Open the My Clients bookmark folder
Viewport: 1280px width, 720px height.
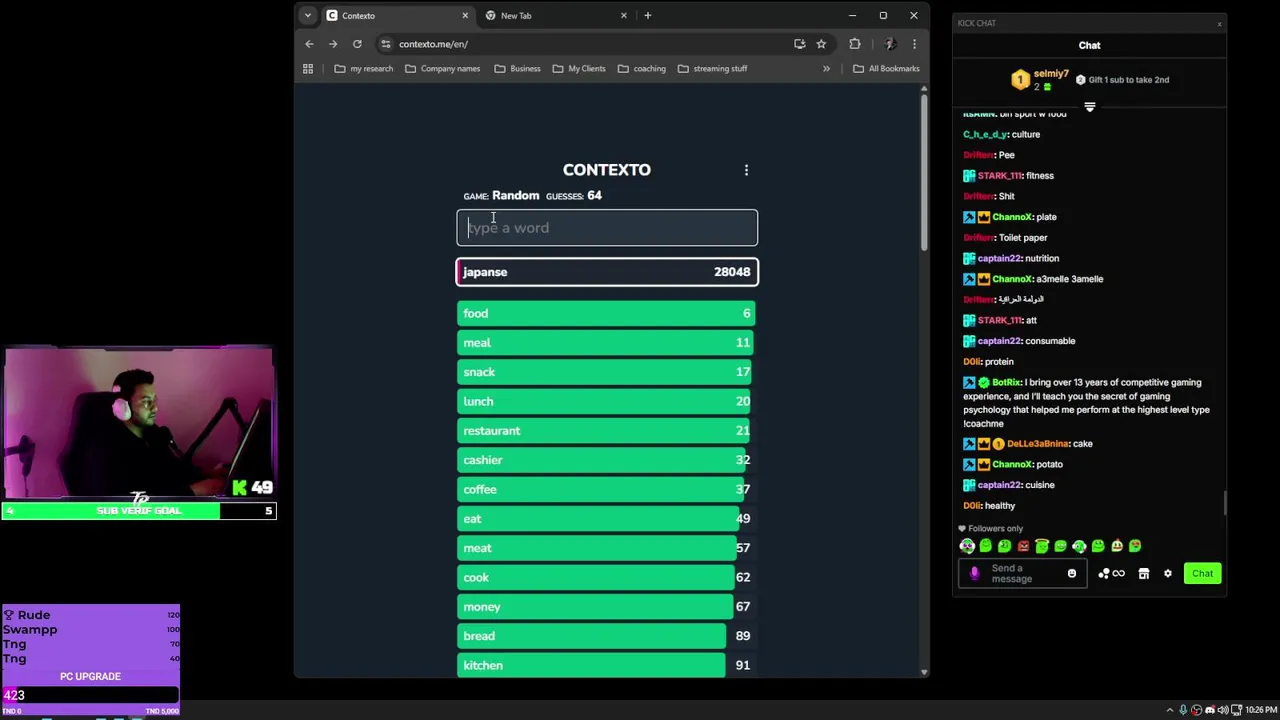pos(579,69)
